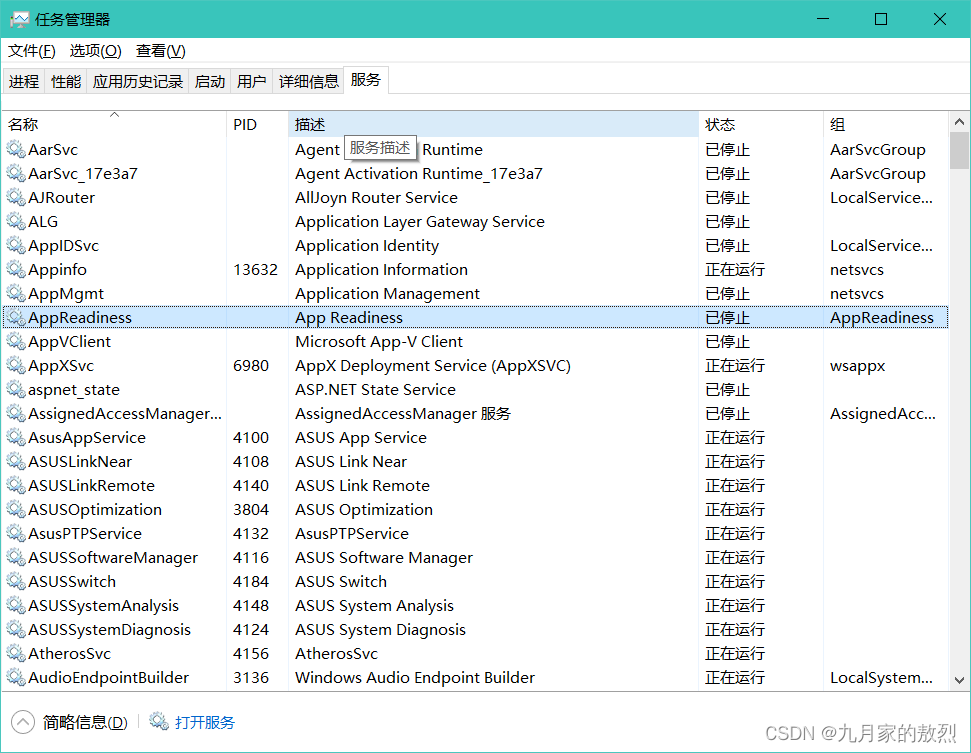Image resolution: width=971 pixels, height=753 pixels.
Task: Click the vertical scrollbar thumb
Action: point(959,150)
